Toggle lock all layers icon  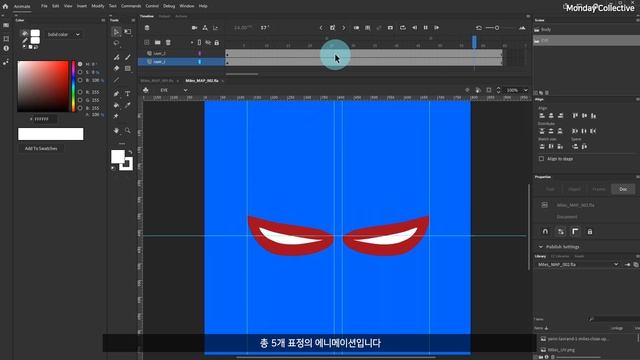pos(217,42)
